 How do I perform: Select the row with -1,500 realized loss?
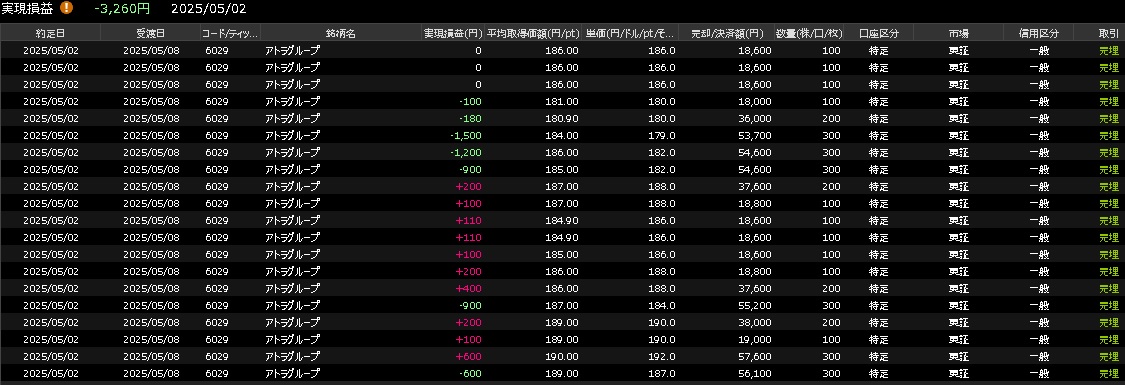pos(562,135)
